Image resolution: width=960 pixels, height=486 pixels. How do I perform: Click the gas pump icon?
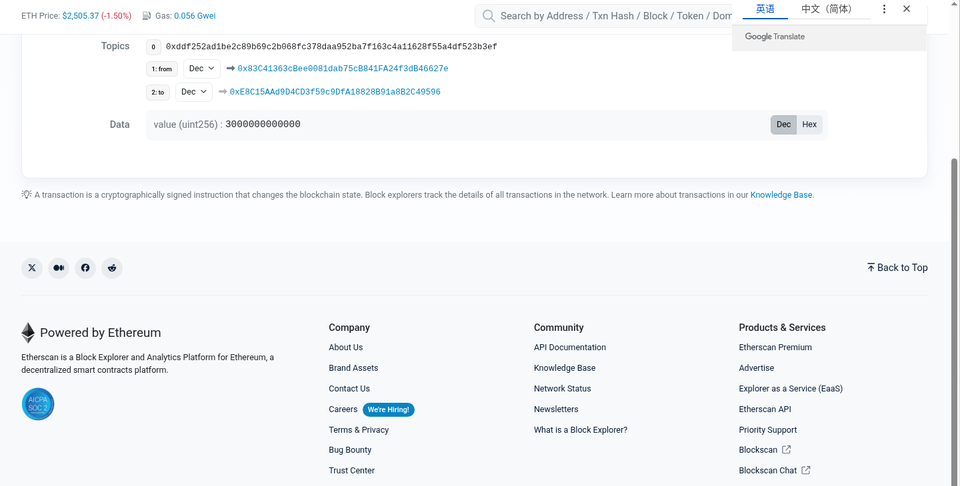pyautogui.click(x=147, y=16)
